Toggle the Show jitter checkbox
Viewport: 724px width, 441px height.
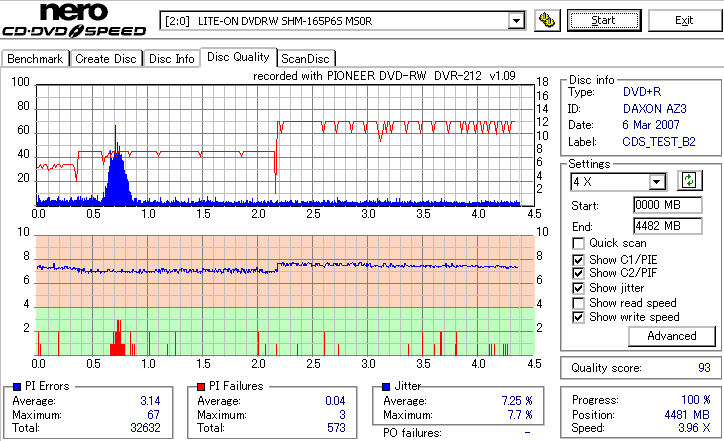coord(578,288)
